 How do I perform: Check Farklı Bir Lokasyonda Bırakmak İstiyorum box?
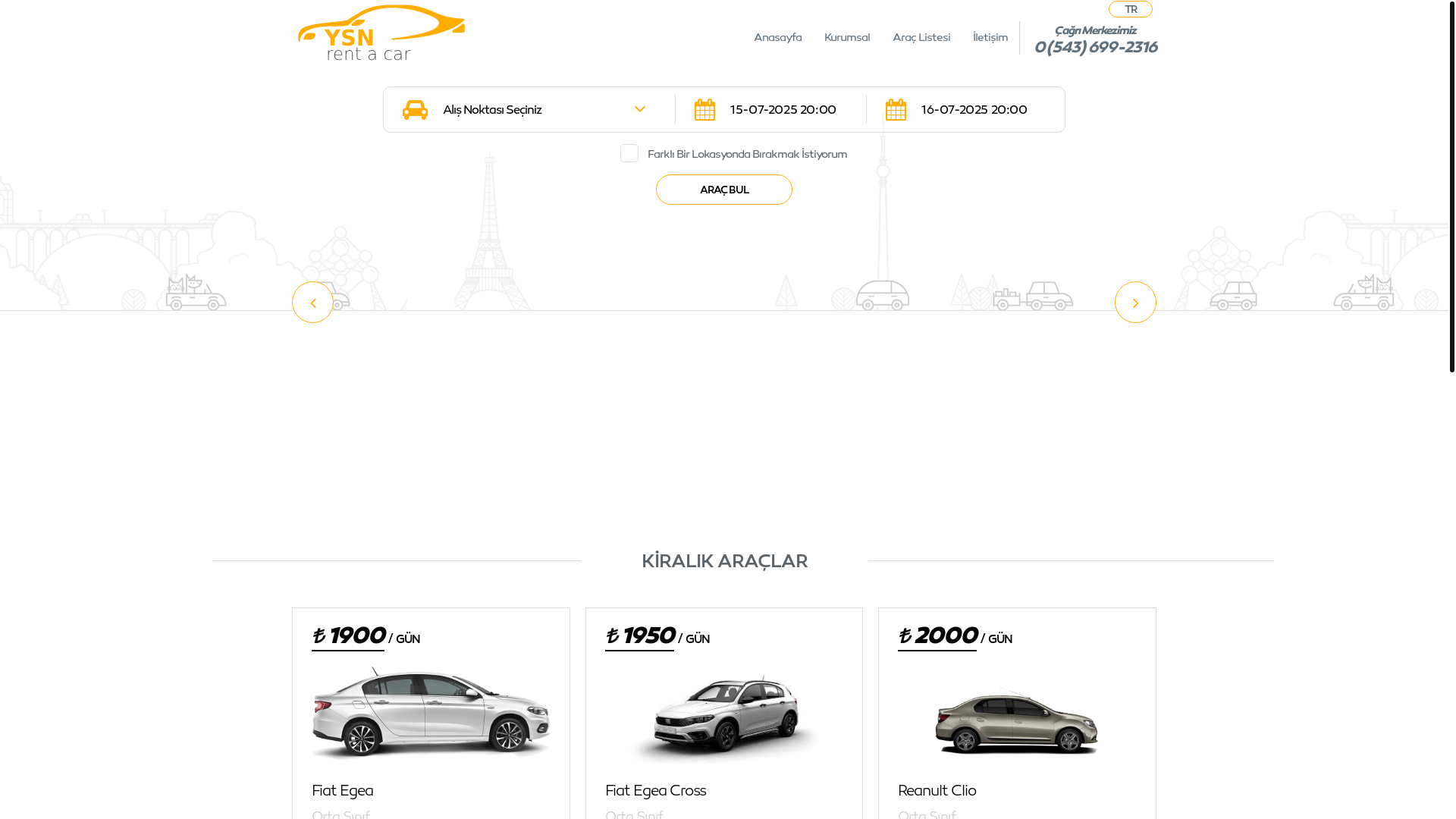[x=629, y=153]
